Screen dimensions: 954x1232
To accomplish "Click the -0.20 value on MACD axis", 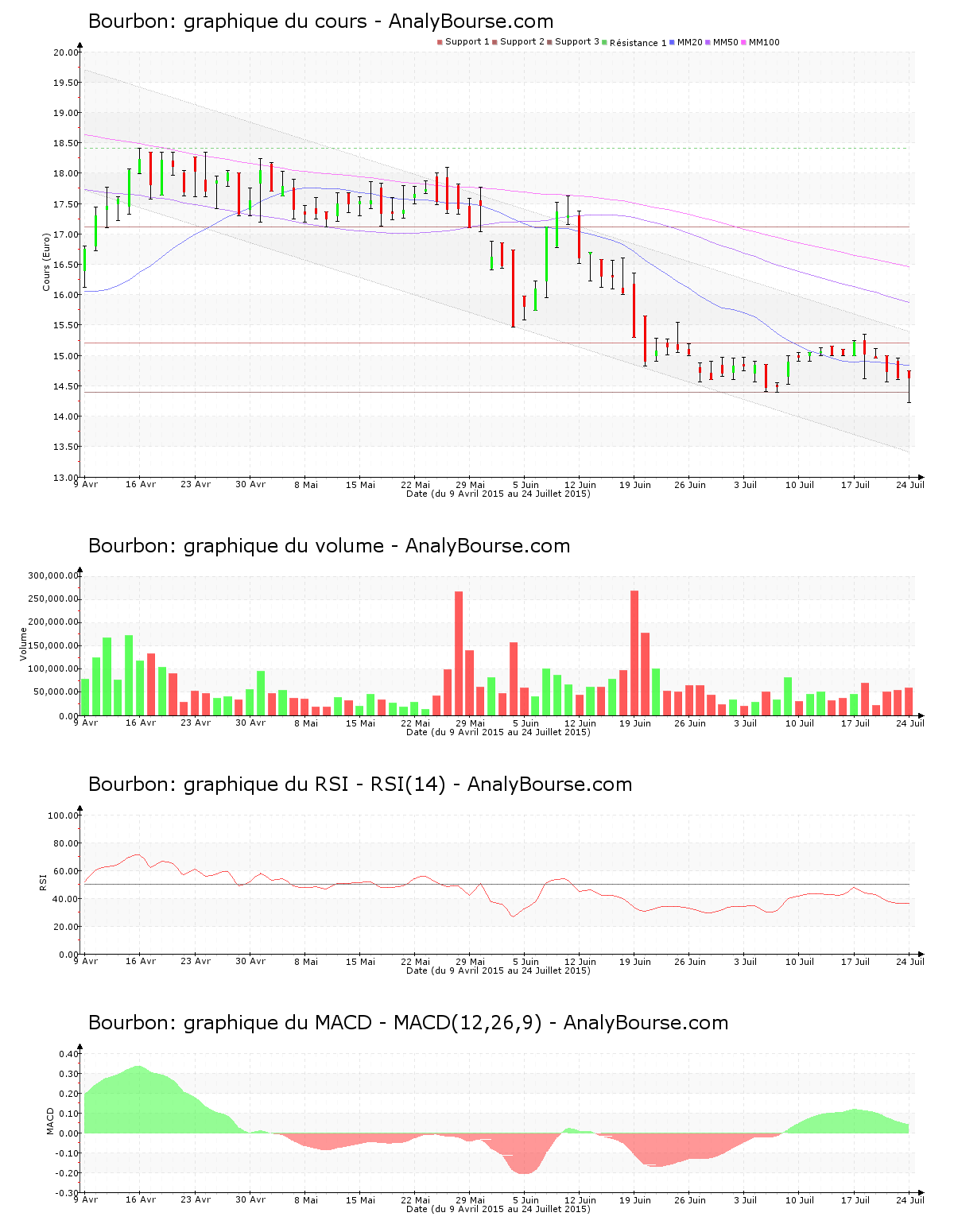I will point(68,1173).
